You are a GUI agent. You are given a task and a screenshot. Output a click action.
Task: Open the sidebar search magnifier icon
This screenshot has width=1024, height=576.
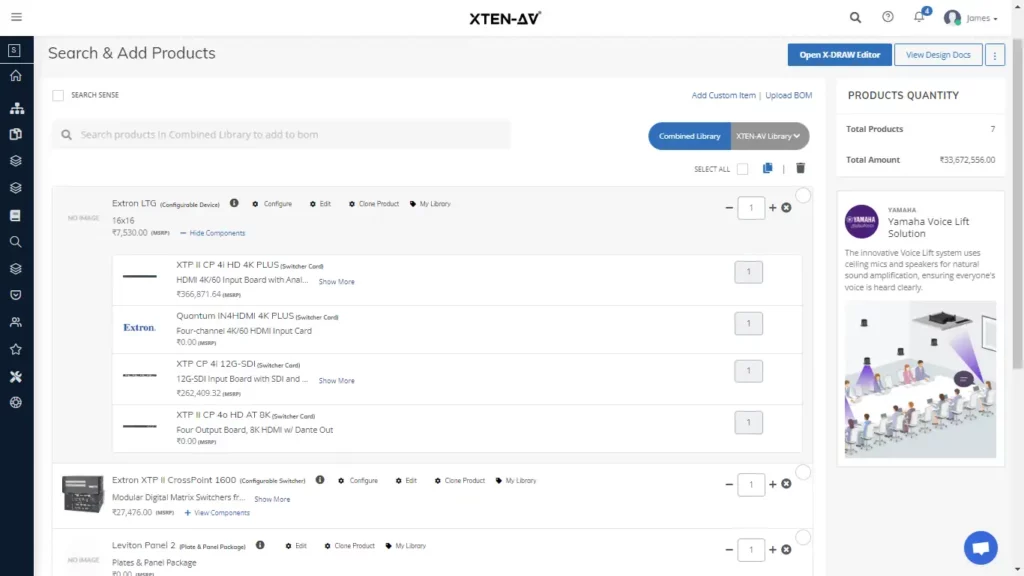tap(16, 242)
